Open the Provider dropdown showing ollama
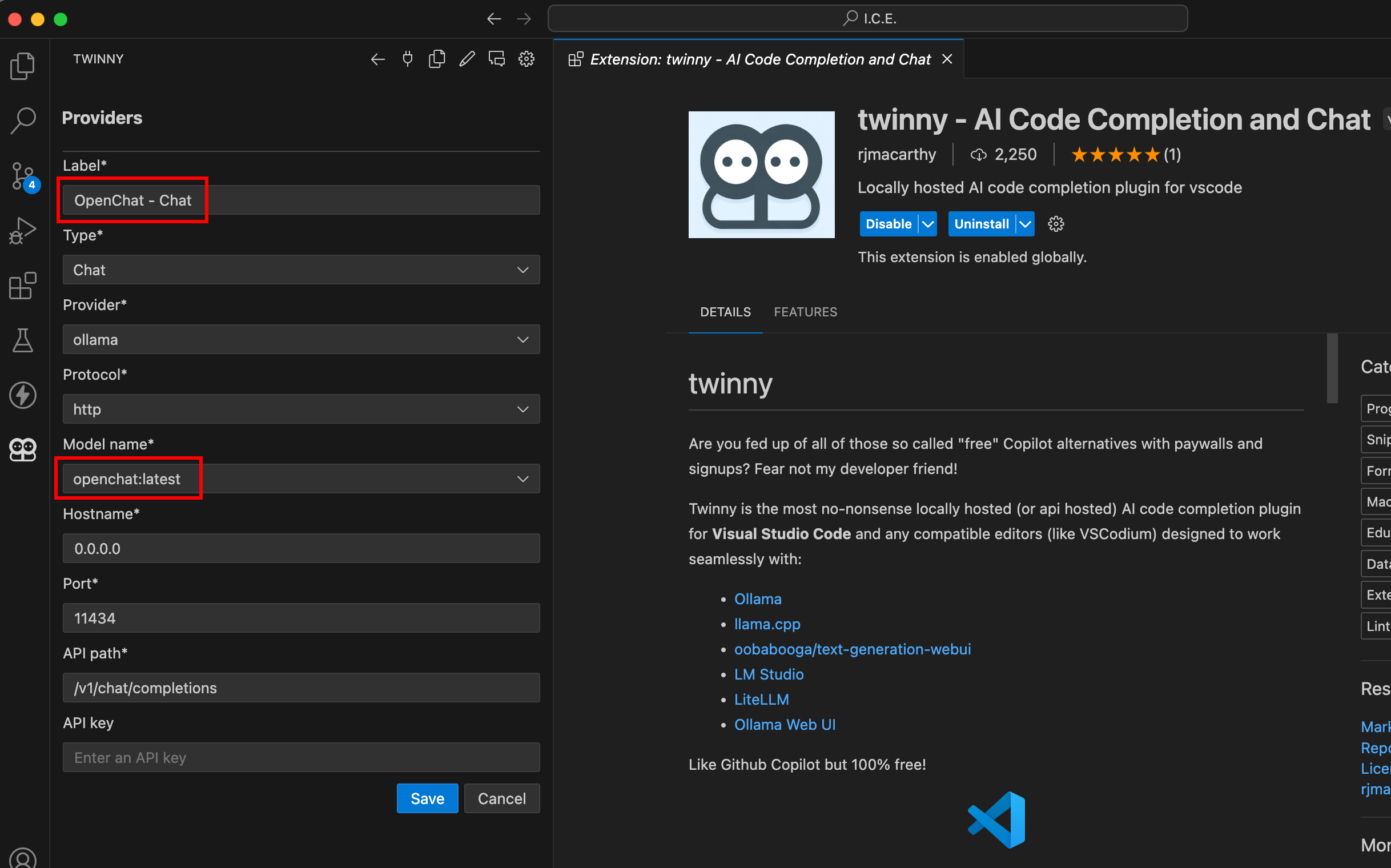The height and width of the screenshot is (868, 1391). [x=301, y=339]
